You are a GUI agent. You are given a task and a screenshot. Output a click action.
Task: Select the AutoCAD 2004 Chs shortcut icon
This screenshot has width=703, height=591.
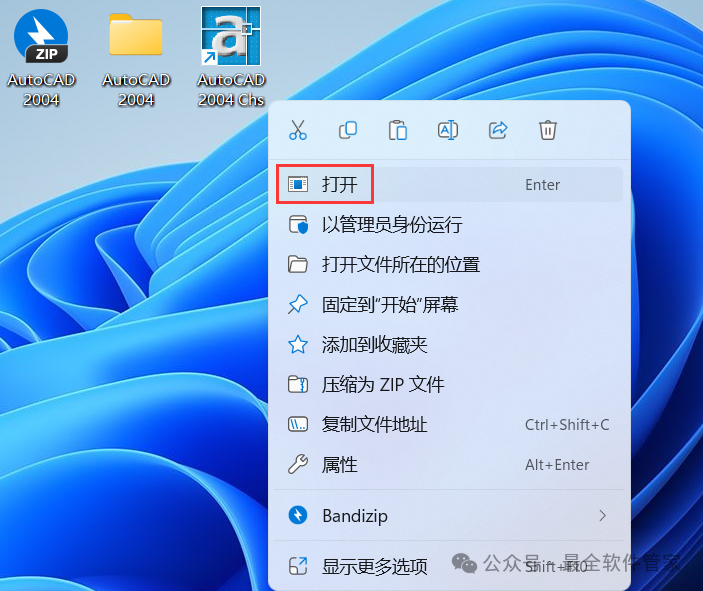pos(231,57)
